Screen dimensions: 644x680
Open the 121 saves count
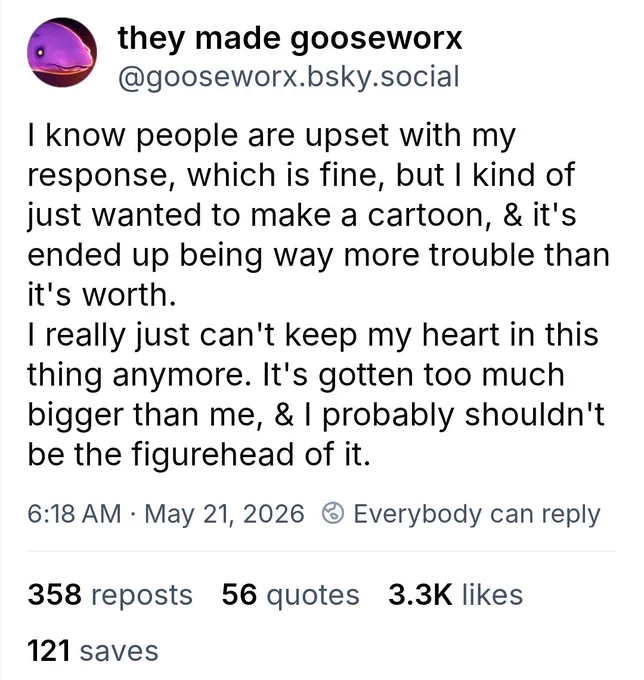[x=93, y=651]
